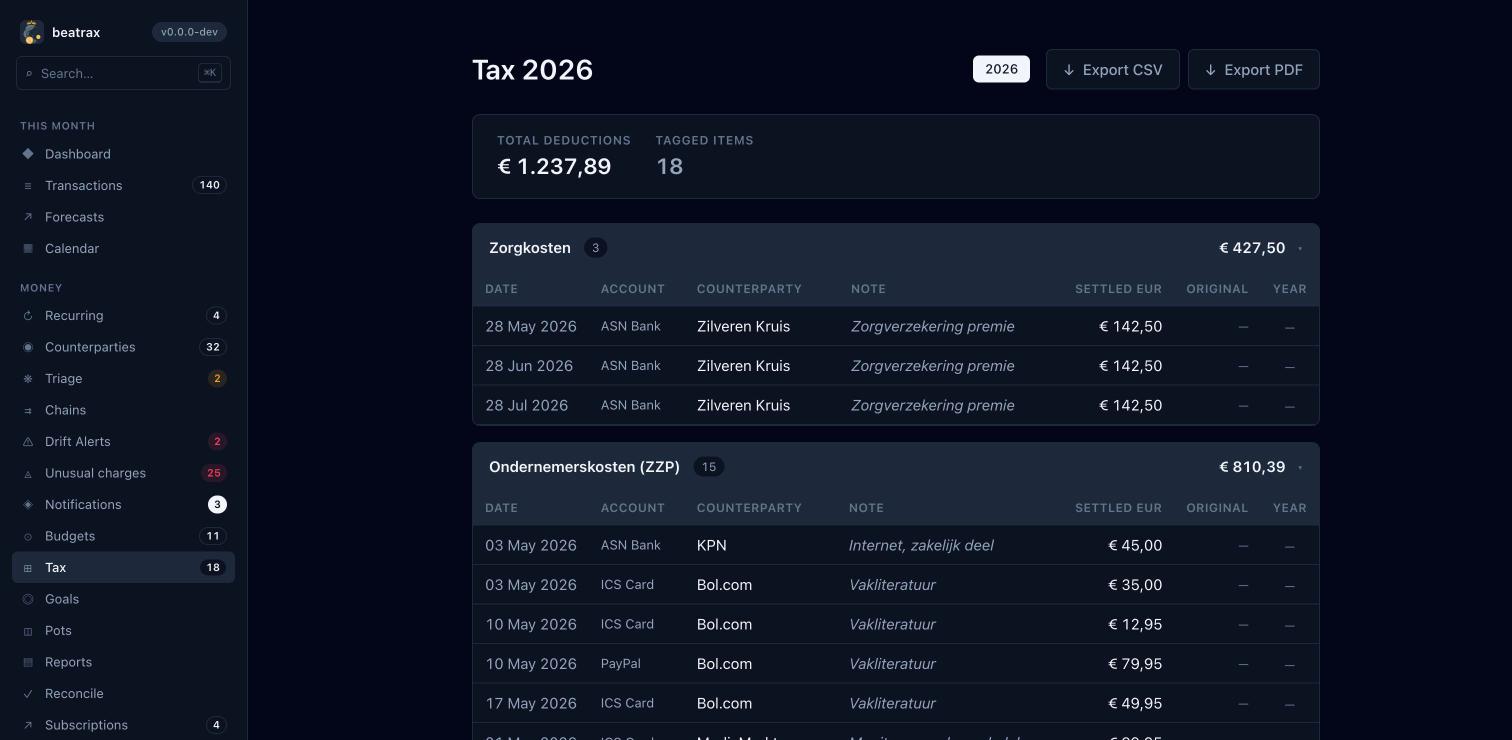Open Zilveren Kruis 28 May row
The height and width of the screenshot is (740, 1512).
click(896, 326)
